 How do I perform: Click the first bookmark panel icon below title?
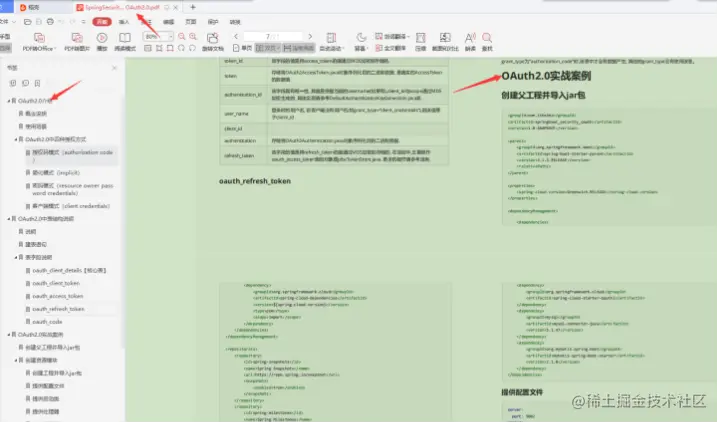tap(13, 83)
